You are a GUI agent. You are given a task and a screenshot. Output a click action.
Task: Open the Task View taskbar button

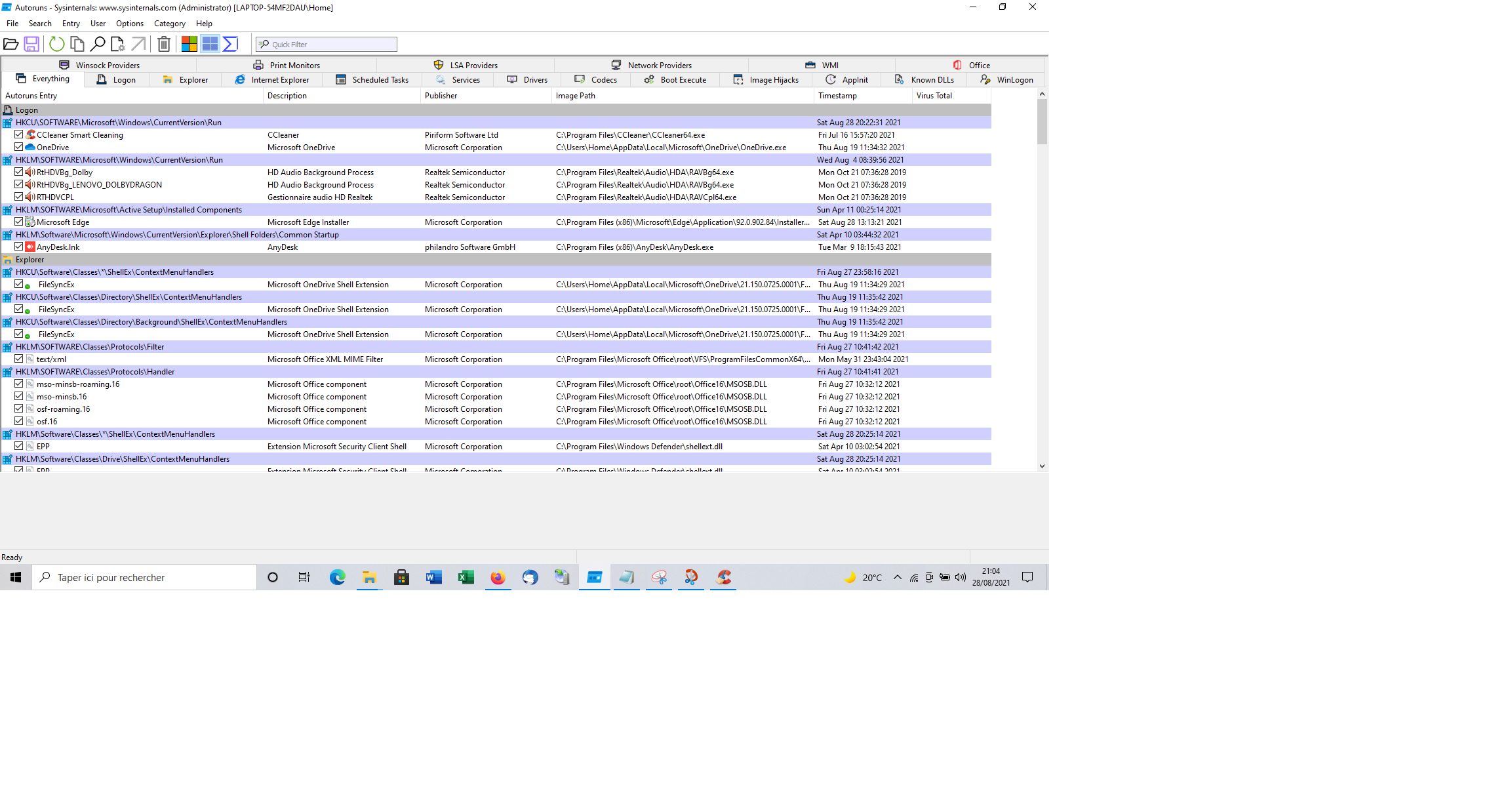point(304,577)
